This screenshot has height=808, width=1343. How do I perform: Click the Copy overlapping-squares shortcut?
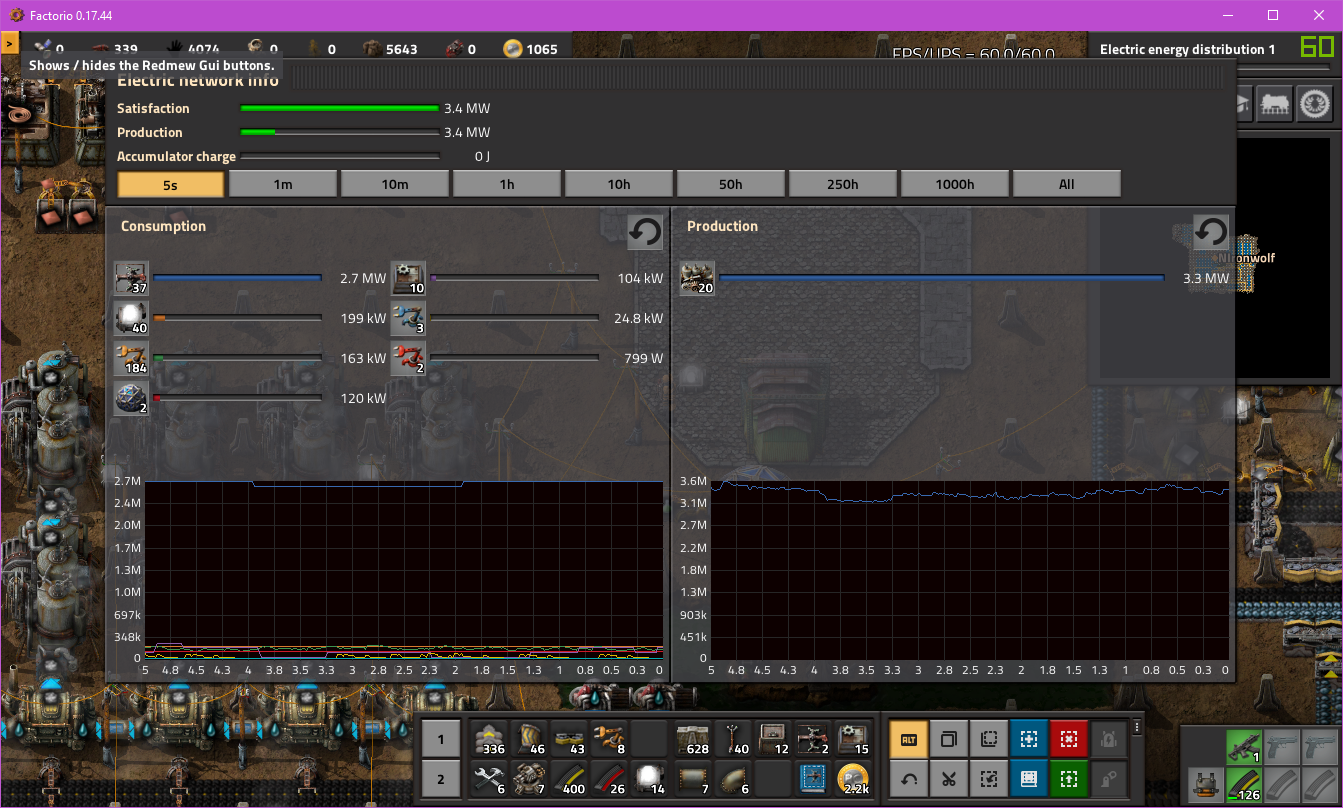click(949, 739)
